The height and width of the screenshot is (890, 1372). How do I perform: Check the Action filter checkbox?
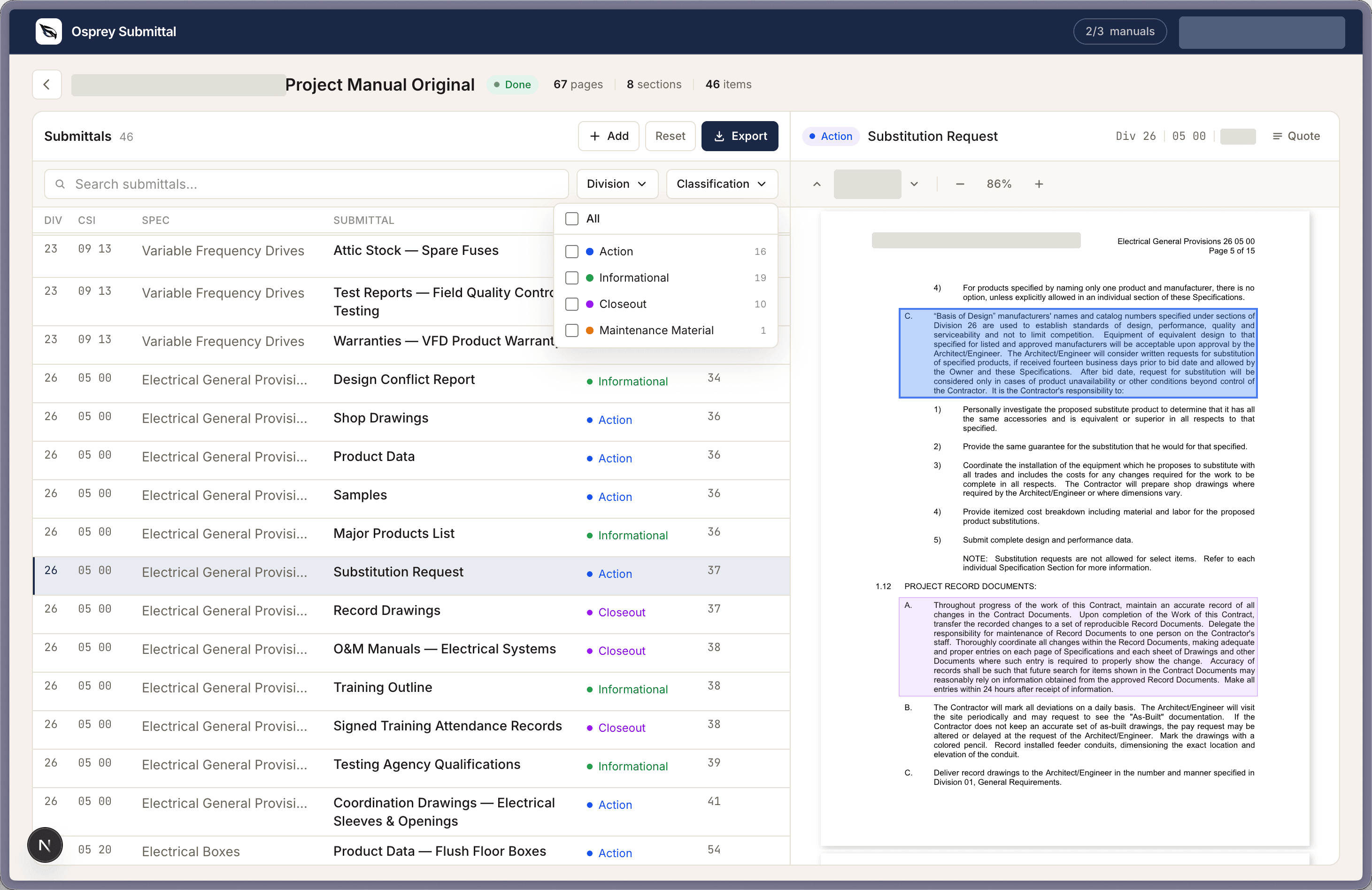[x=572, y=252]
